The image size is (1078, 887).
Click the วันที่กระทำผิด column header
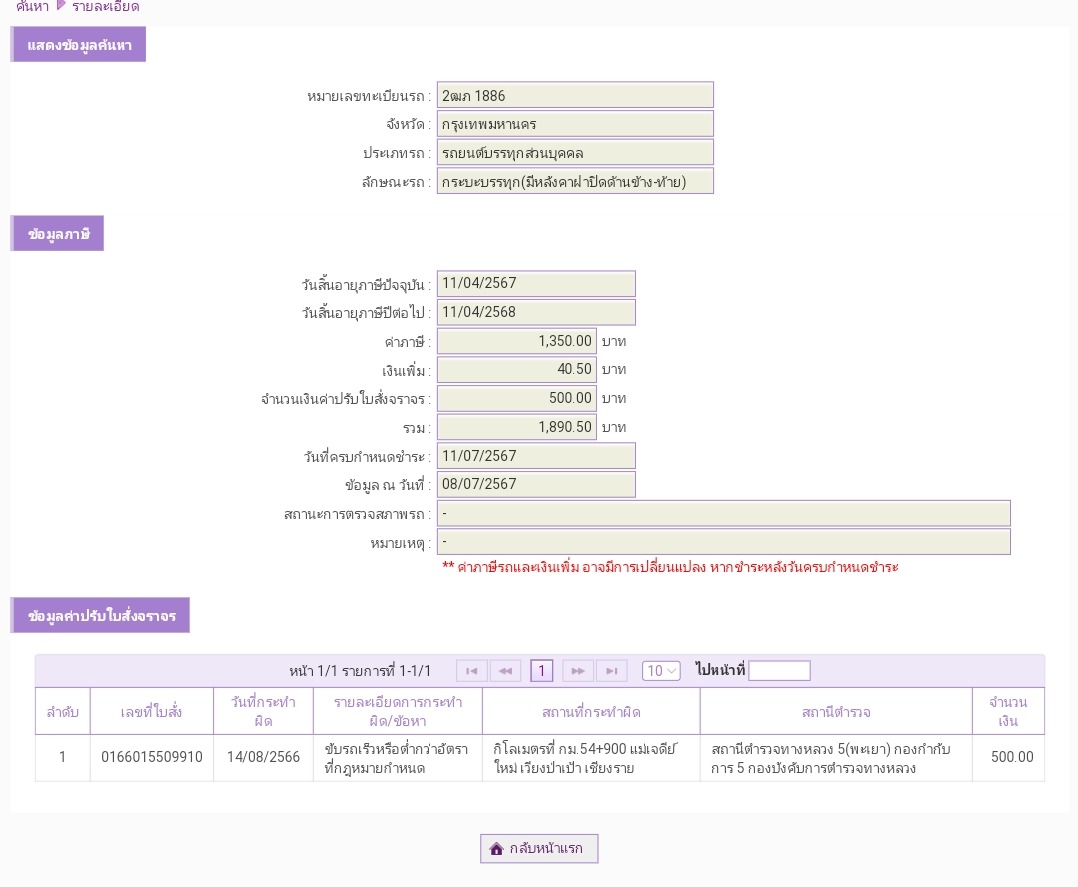[x=263, y=712]
